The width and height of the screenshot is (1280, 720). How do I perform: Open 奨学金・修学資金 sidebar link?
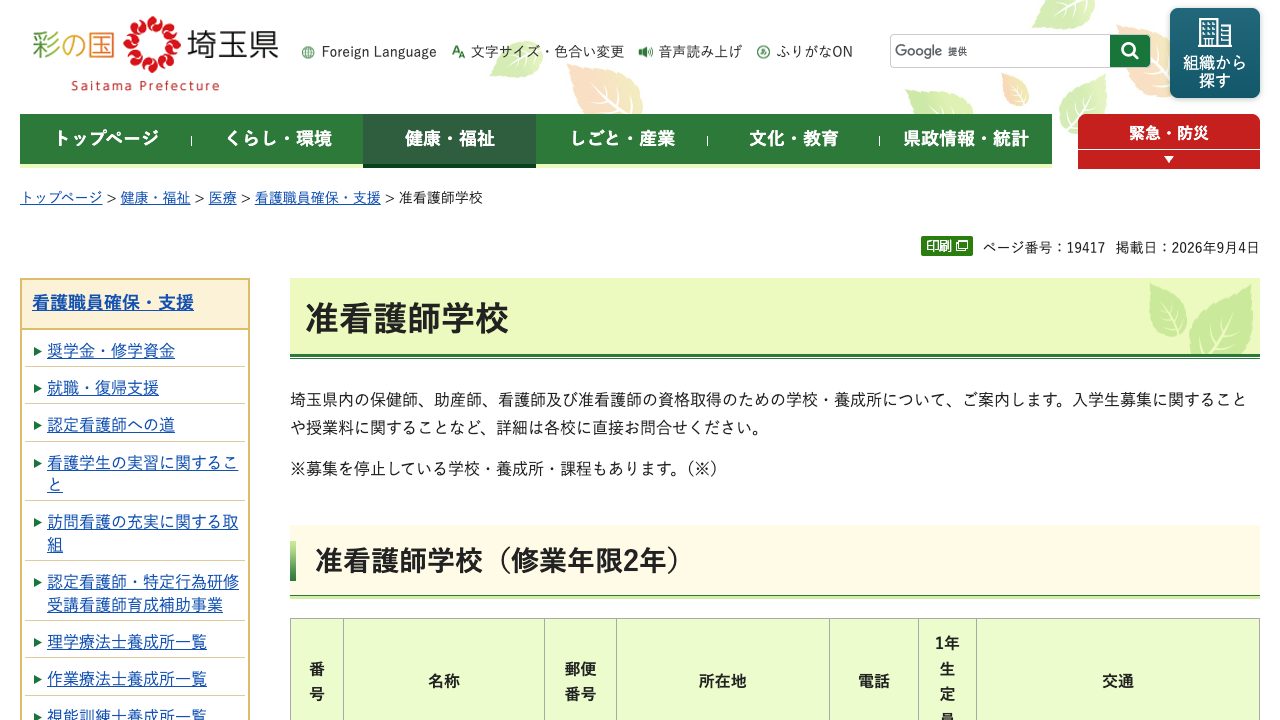pyautogui.click(x=111, y=351)
